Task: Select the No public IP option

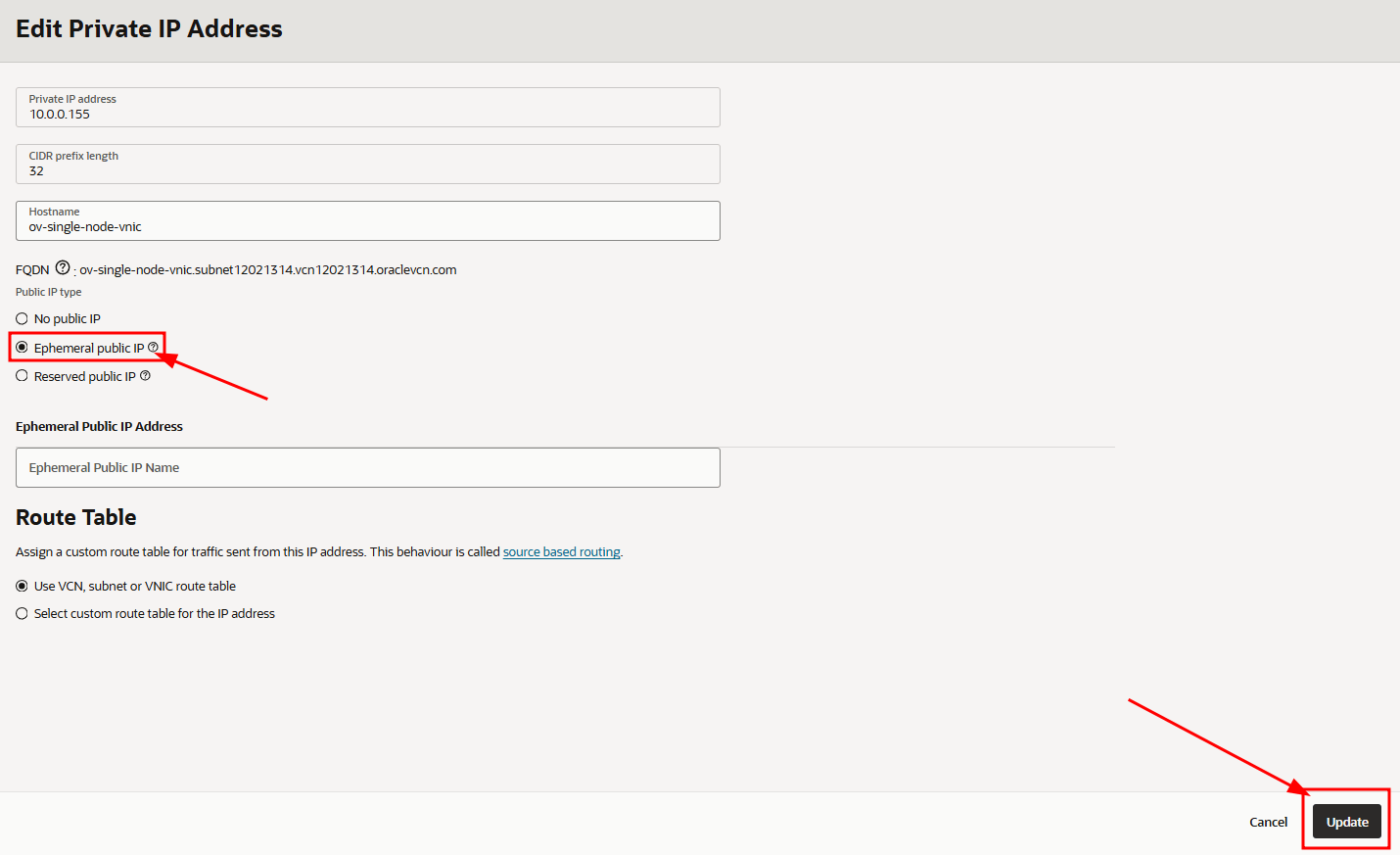Action: click(x=21, y=318)
